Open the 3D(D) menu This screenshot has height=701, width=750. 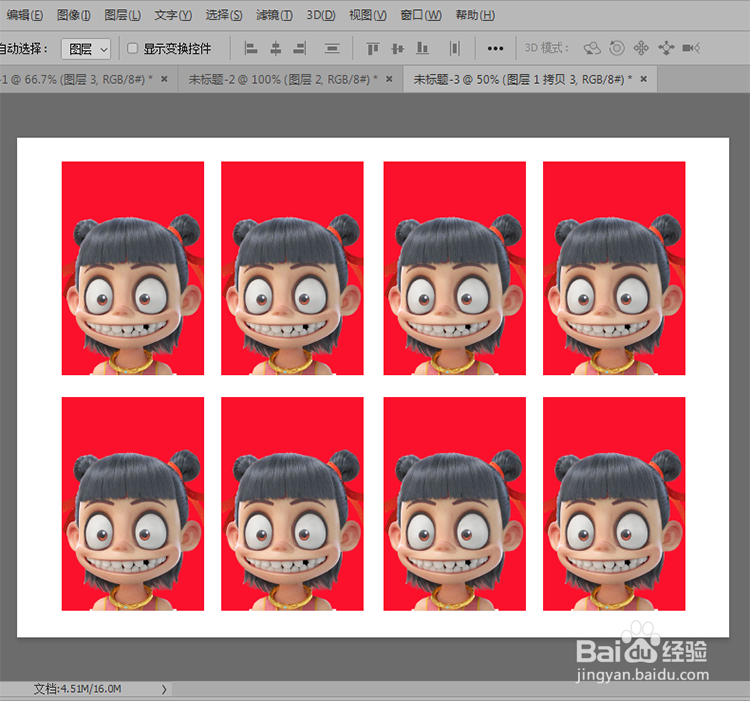320,15
